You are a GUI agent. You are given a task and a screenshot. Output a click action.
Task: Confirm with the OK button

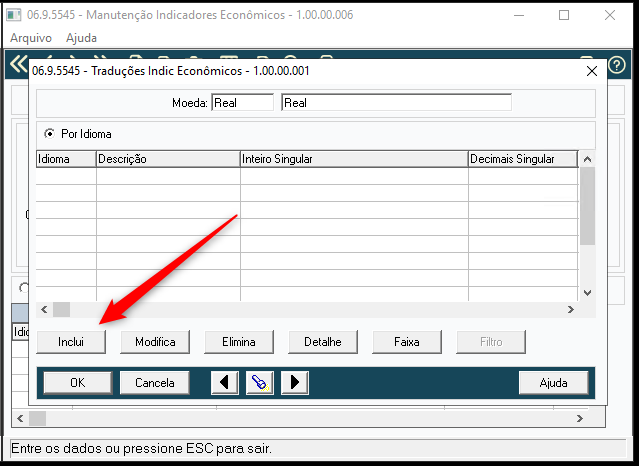(77, 382)
